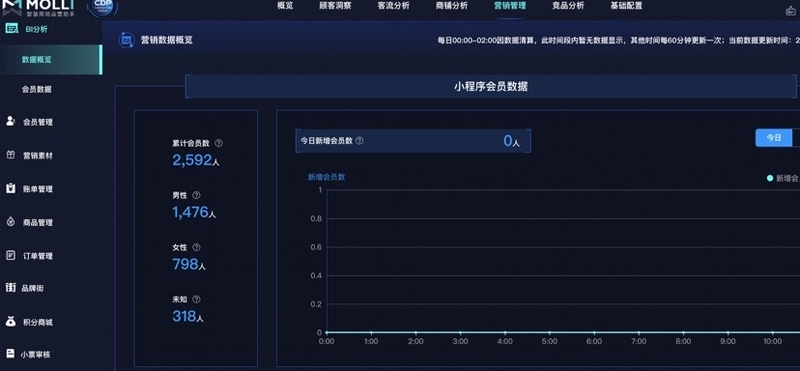Image resolution: width=800 pixels, height=371 pixels.
Task: Open 会员数据 submenu item
Action: 36,89
